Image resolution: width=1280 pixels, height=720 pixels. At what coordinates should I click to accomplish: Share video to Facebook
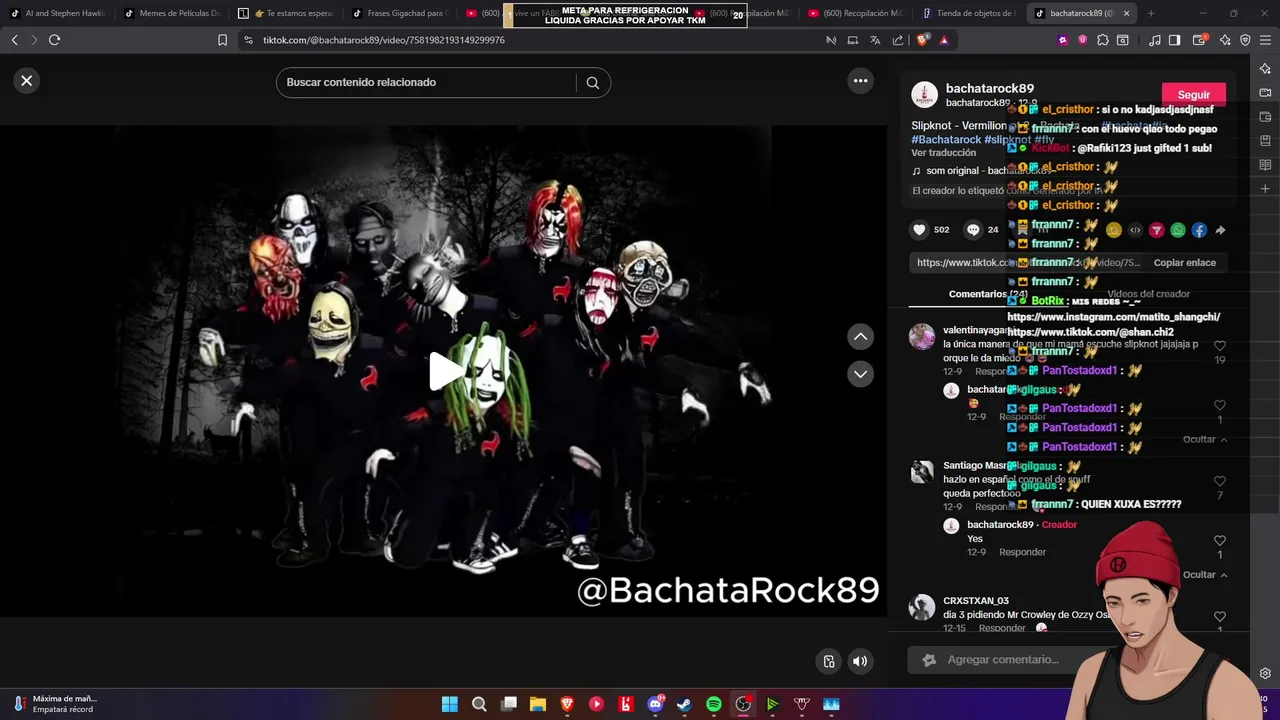[x=1199, y=230]
